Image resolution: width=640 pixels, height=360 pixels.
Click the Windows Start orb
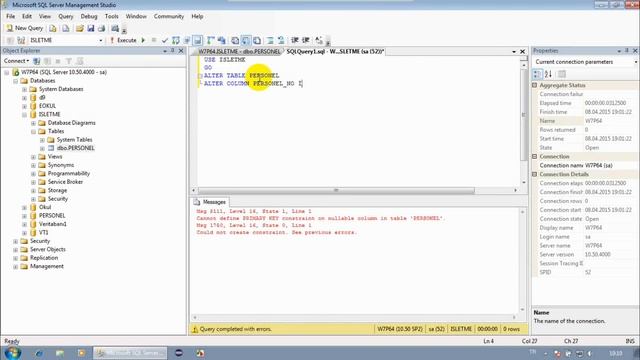click(12, 353)
